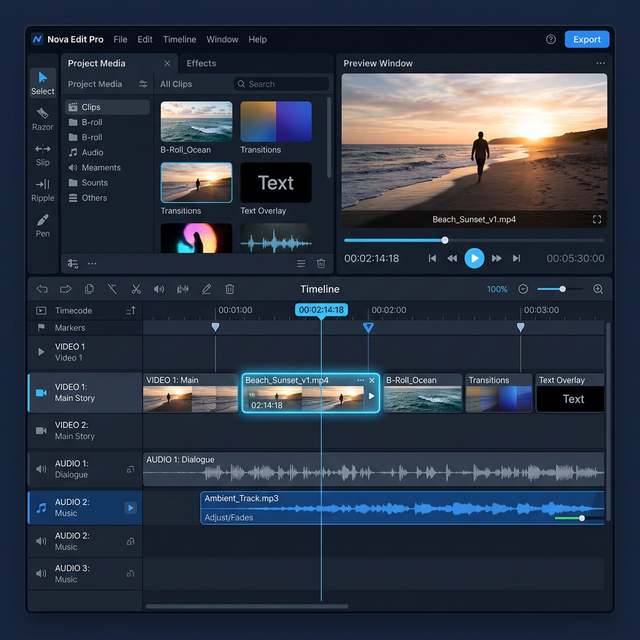Click the scissors cut icon in timeline toolbar
Image resolution: width=640 pixels, height=640 pixels.
pos(136,289)
